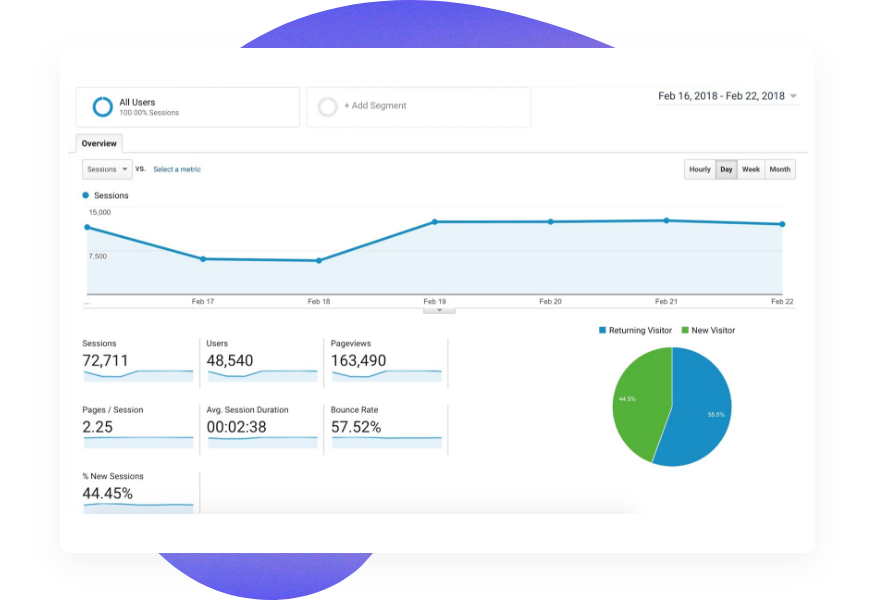Select Week granularity for the chart
This screenshot has width=875, height=600.
[750, 169]
